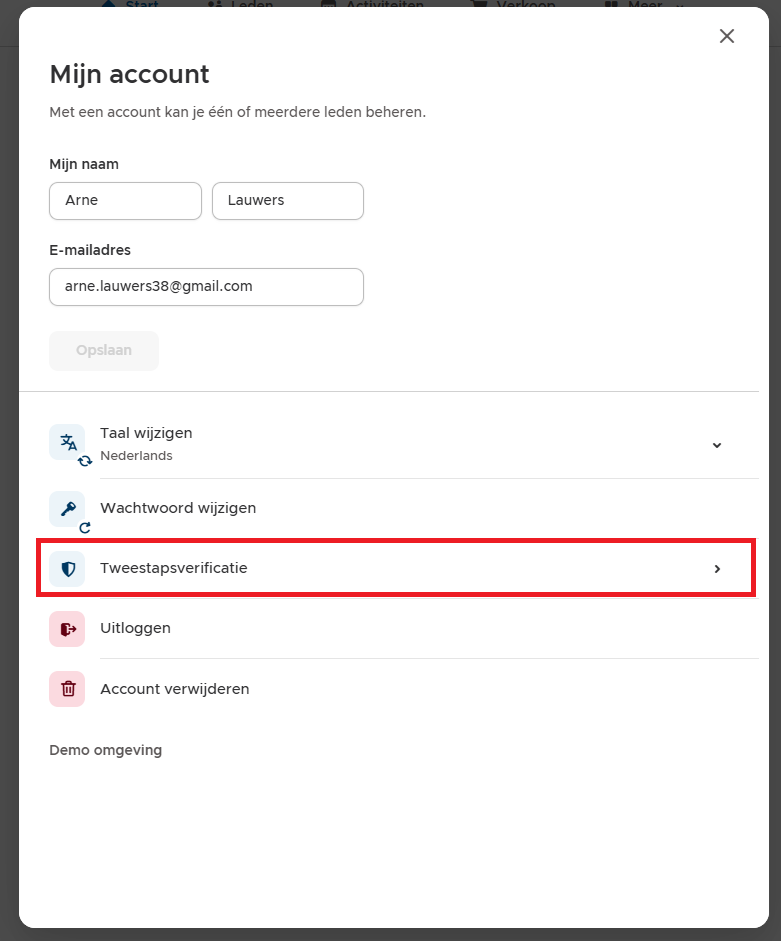Focus the last name field Lauwers

pyautogui.click(x=288, y=201)
